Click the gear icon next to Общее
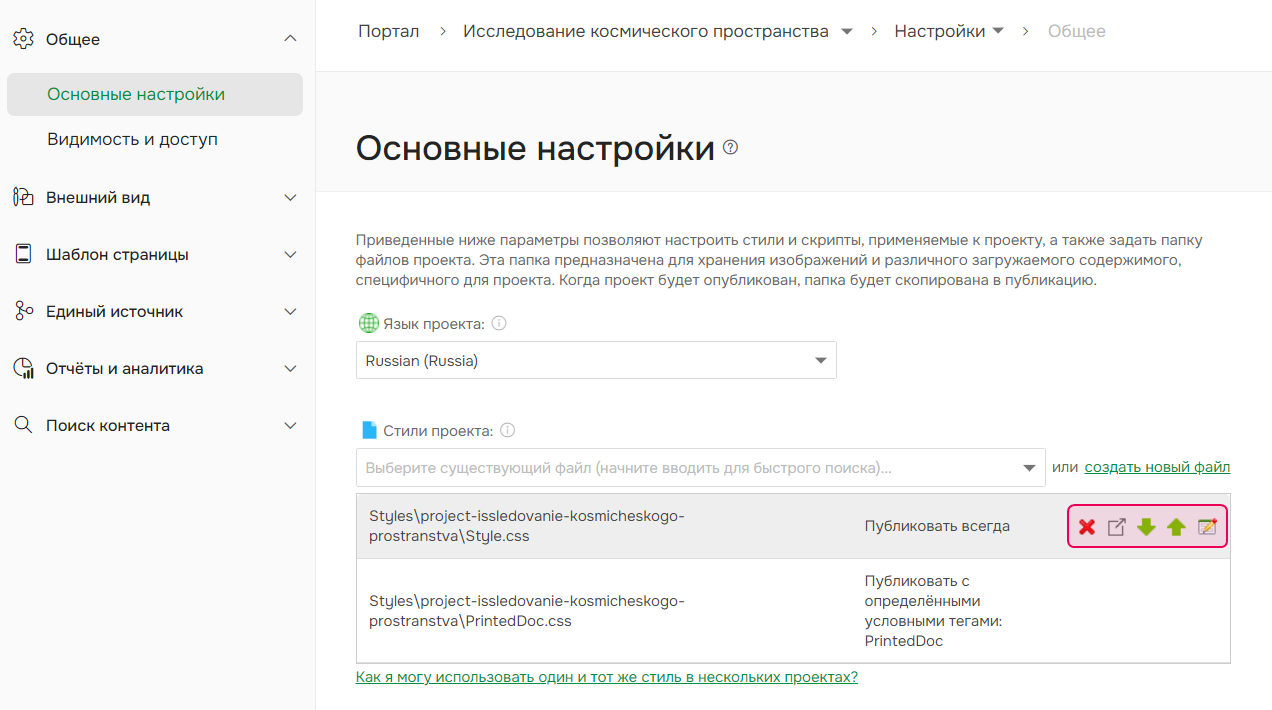Screen dimensions: 1272x710 tap(24, 38)
